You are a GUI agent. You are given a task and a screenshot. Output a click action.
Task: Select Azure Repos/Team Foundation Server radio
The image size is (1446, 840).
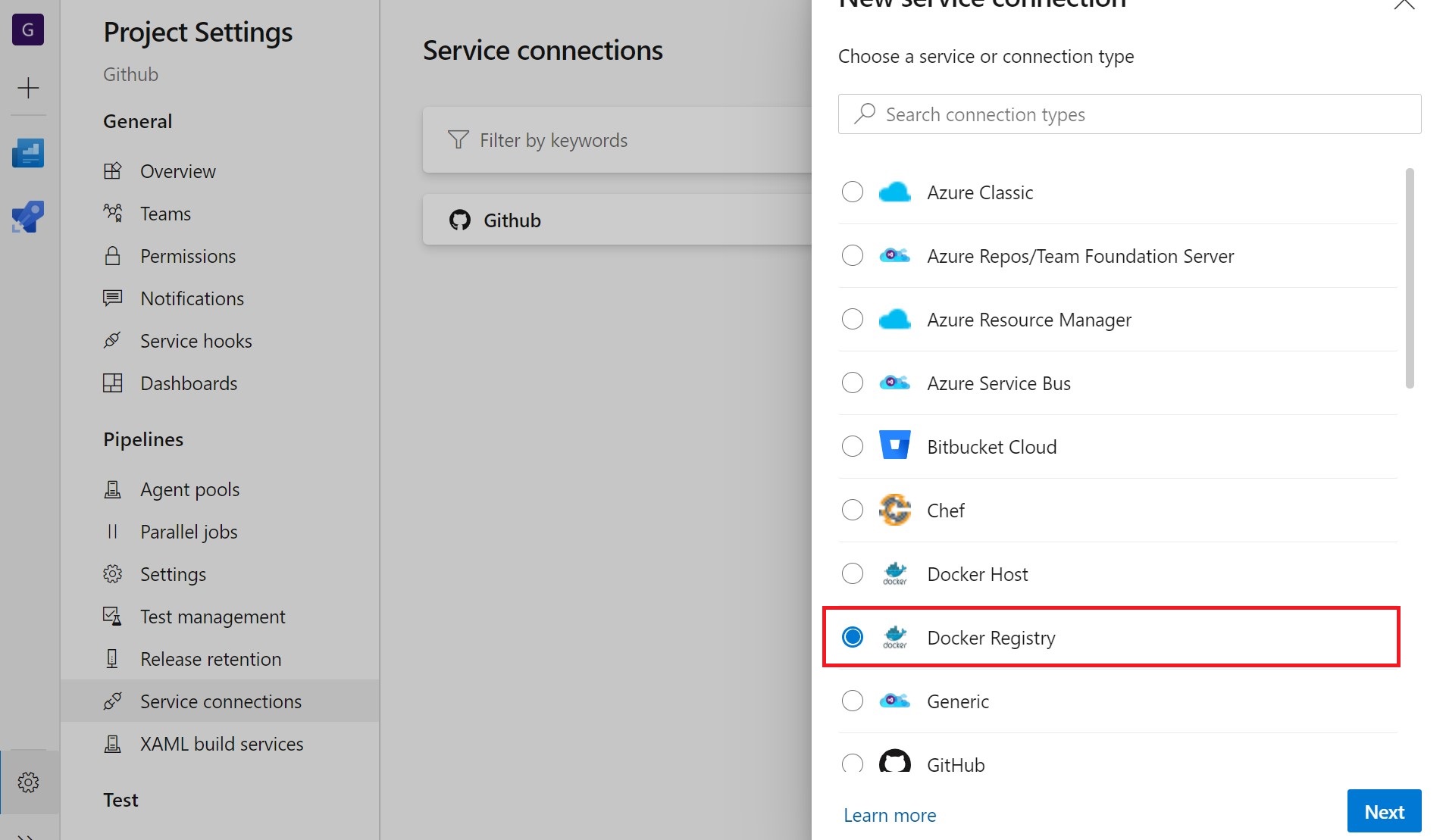click(853, 255)
